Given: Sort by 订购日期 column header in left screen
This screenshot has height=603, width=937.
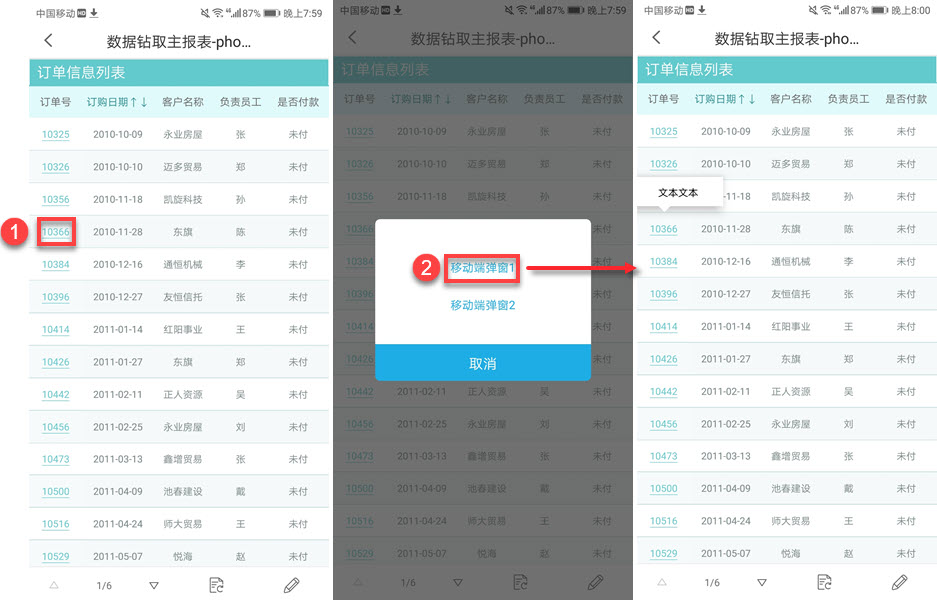Looking at the screenshot, I should (x=117, y=102).
